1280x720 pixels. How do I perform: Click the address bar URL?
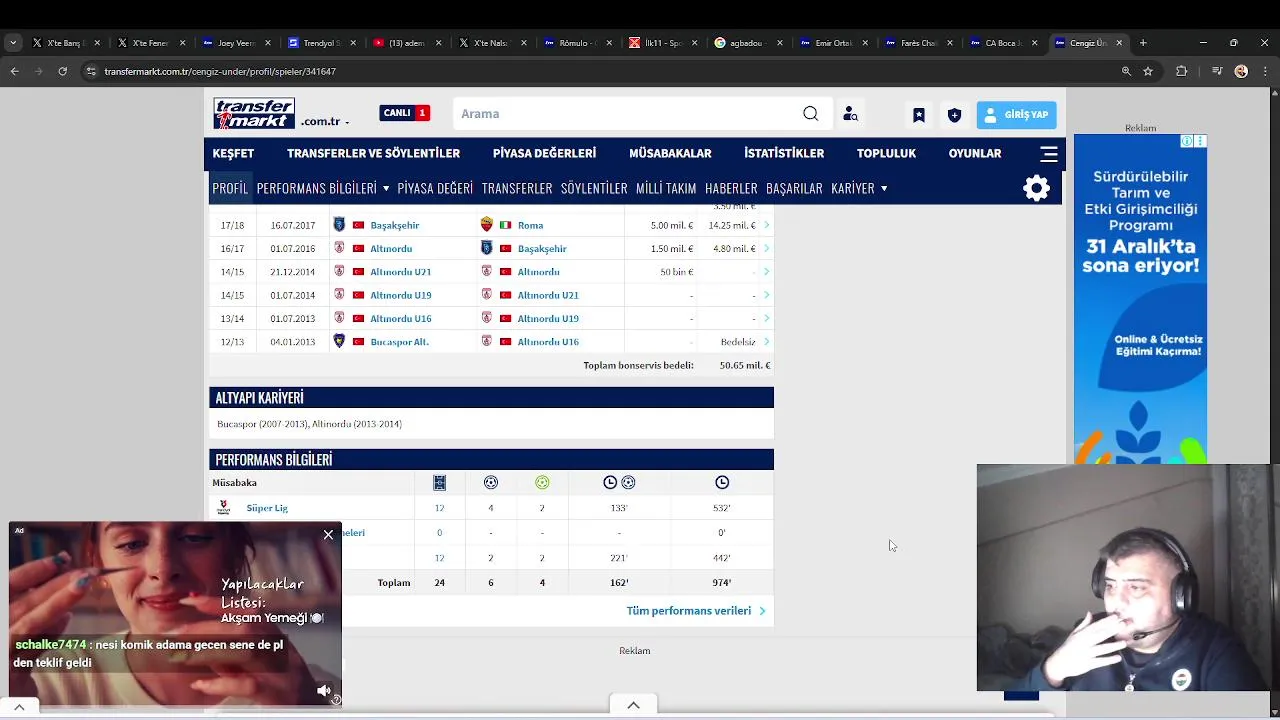pyautogui.click(x=220, y=71)
